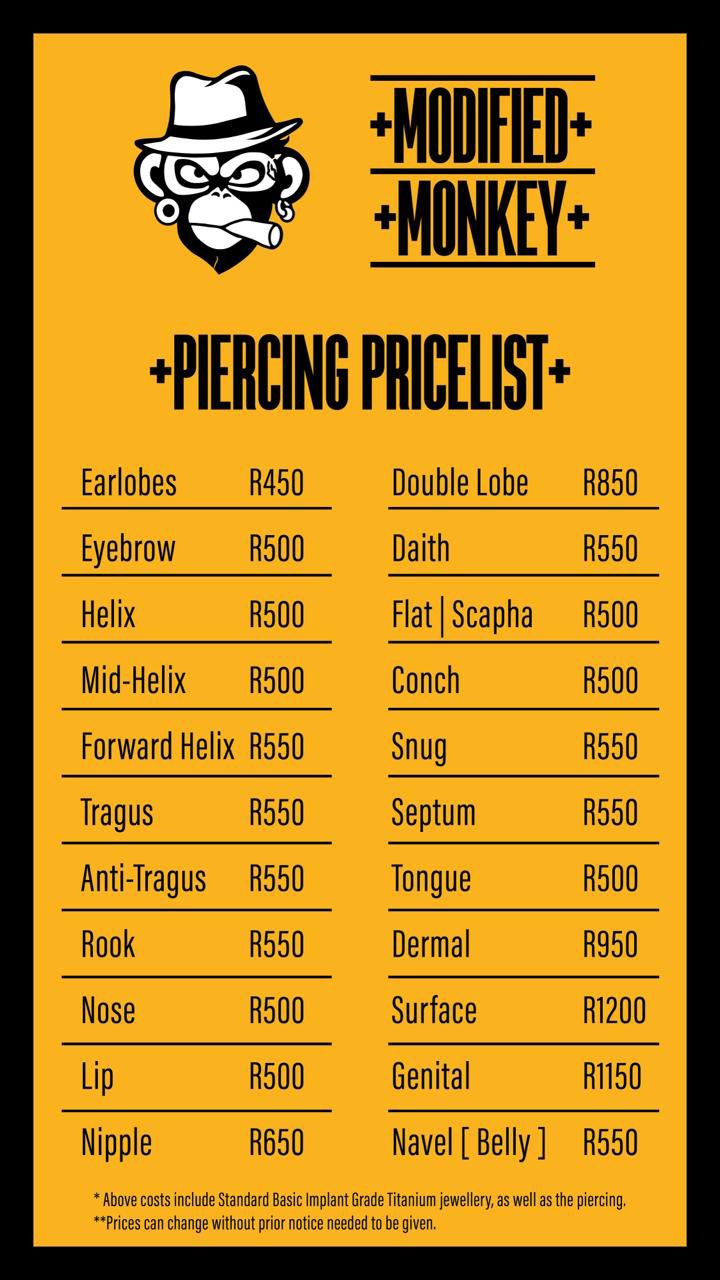Choose the Septum piercing option
The height and width of the screenshot is (1280, 720).
click(434, 813)
